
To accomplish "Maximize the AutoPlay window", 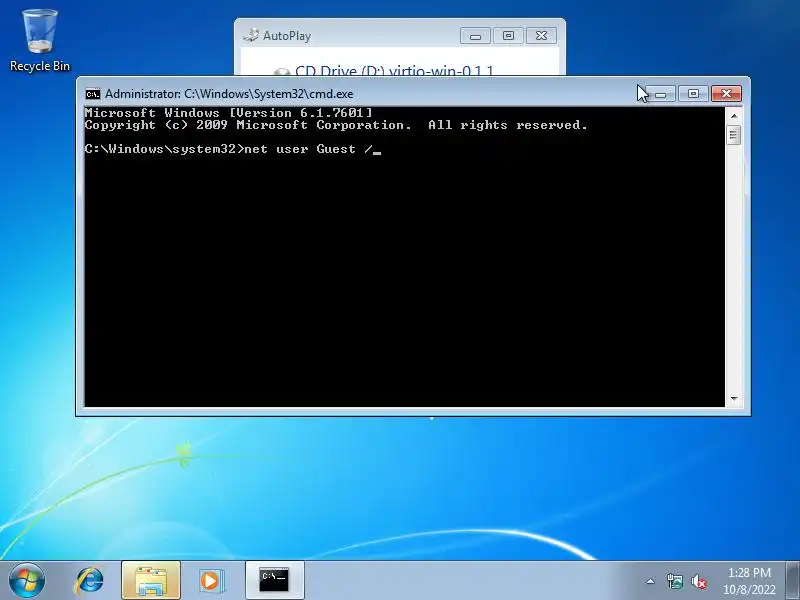I will (x=508, y=36).
